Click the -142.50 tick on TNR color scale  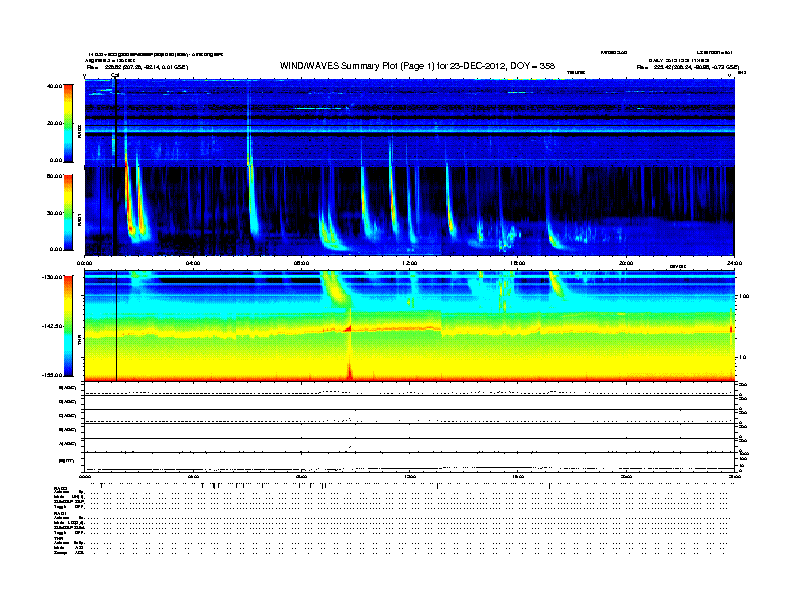pyautogui.click(x=53, y=326)
